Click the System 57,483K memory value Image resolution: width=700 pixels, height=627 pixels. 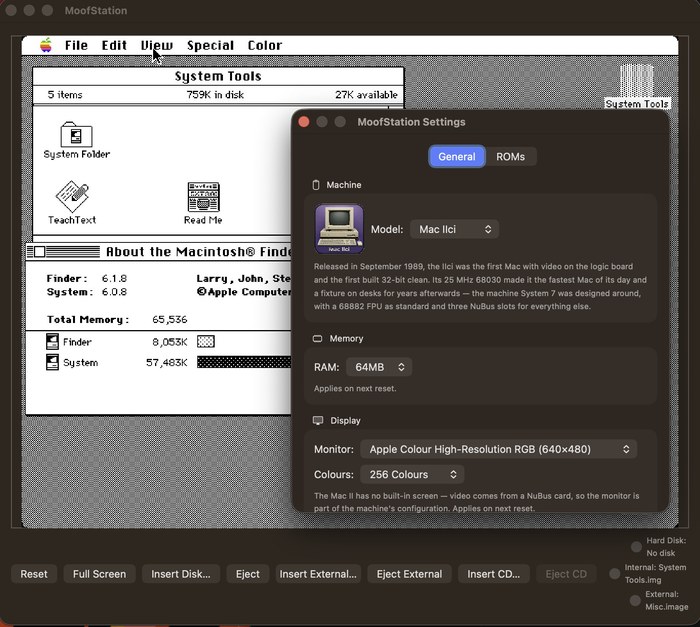[x=167, y=362]
